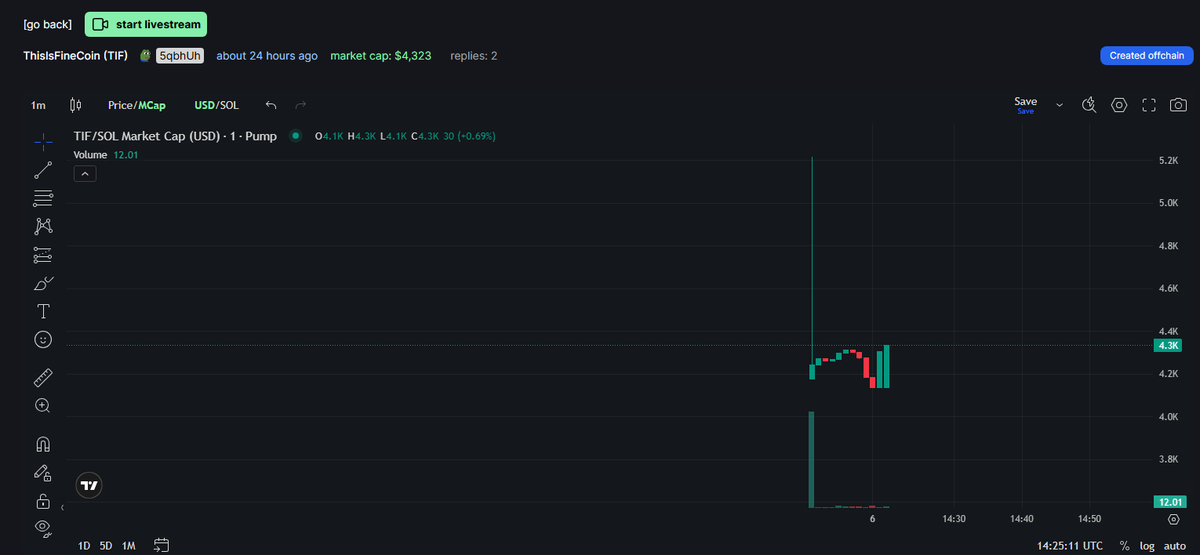Click the creator avatar beside 5qbhUh

point(146,56)
